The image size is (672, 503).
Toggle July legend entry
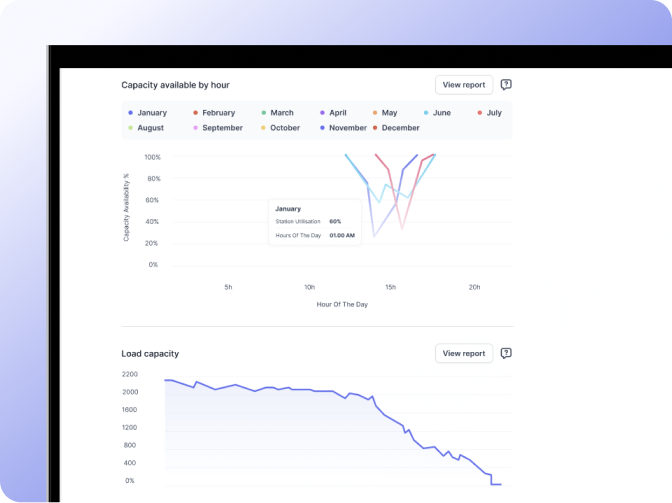point(489,113)
